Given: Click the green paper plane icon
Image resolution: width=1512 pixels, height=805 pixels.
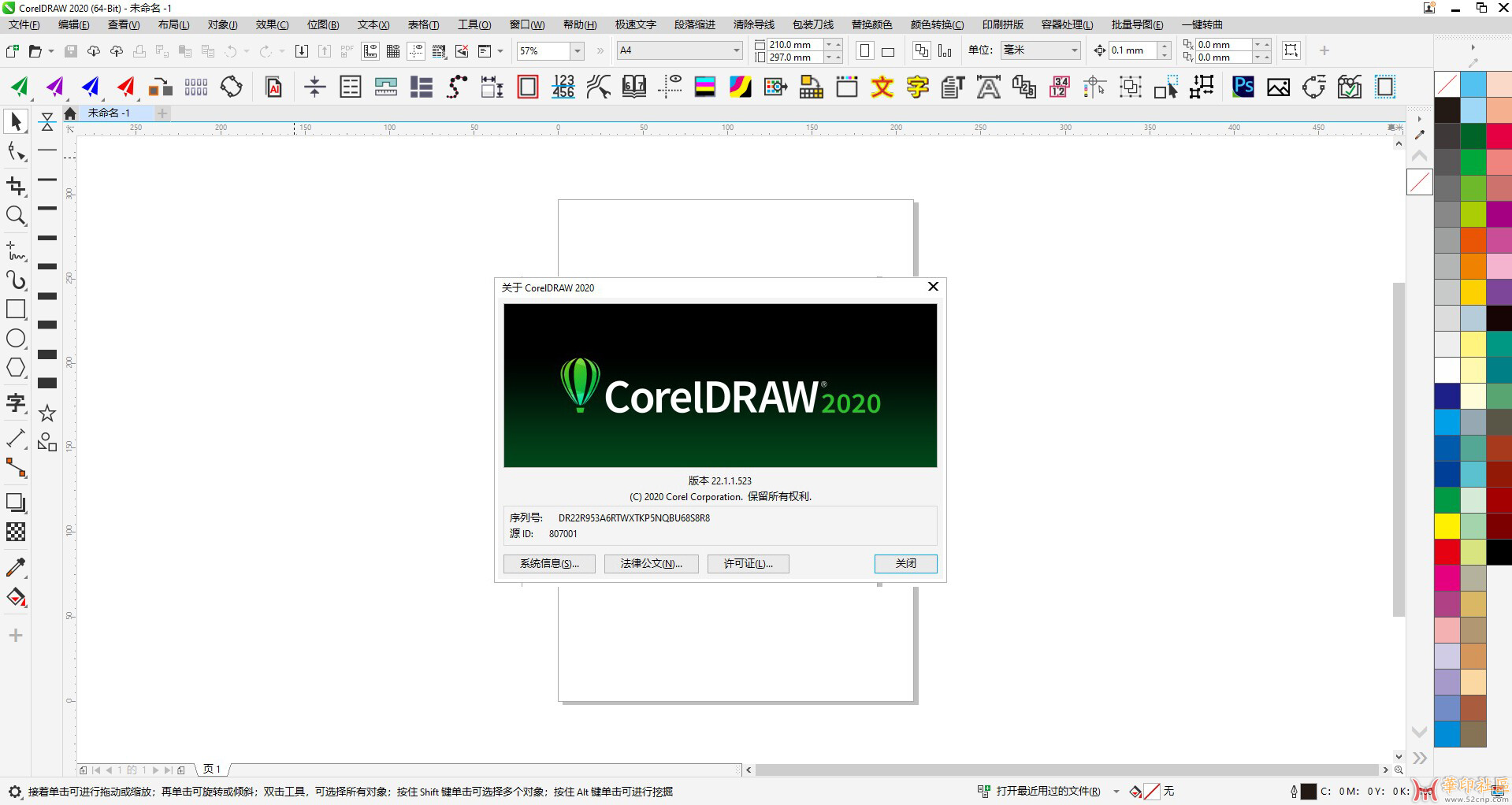Looking at the screenshot, I should pos(19,87).
